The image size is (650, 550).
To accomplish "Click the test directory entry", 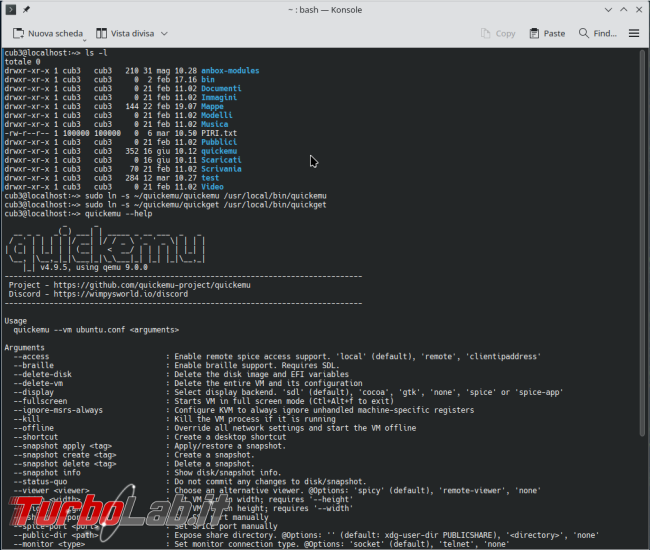I will point(210,178).
